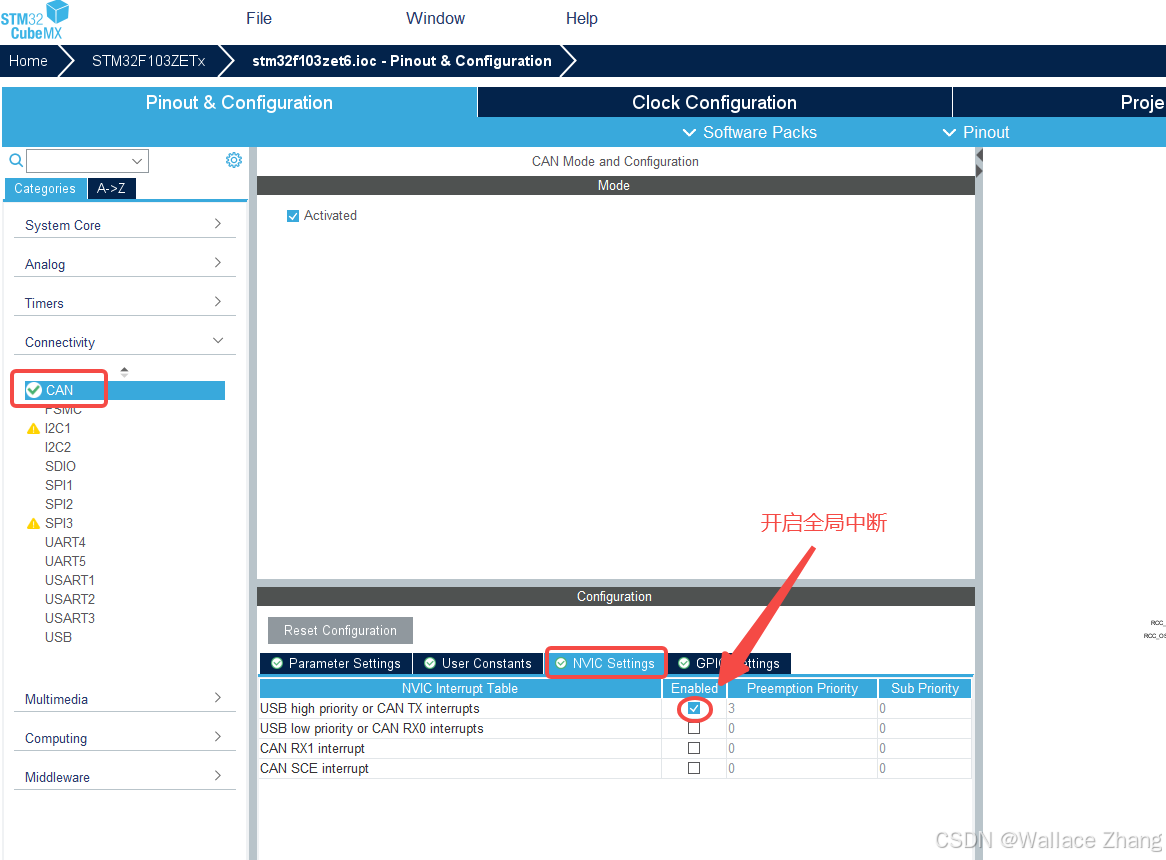
Task: Click the STM32F103ZETx breadcrumb
Action: click(x=148, y=61)
